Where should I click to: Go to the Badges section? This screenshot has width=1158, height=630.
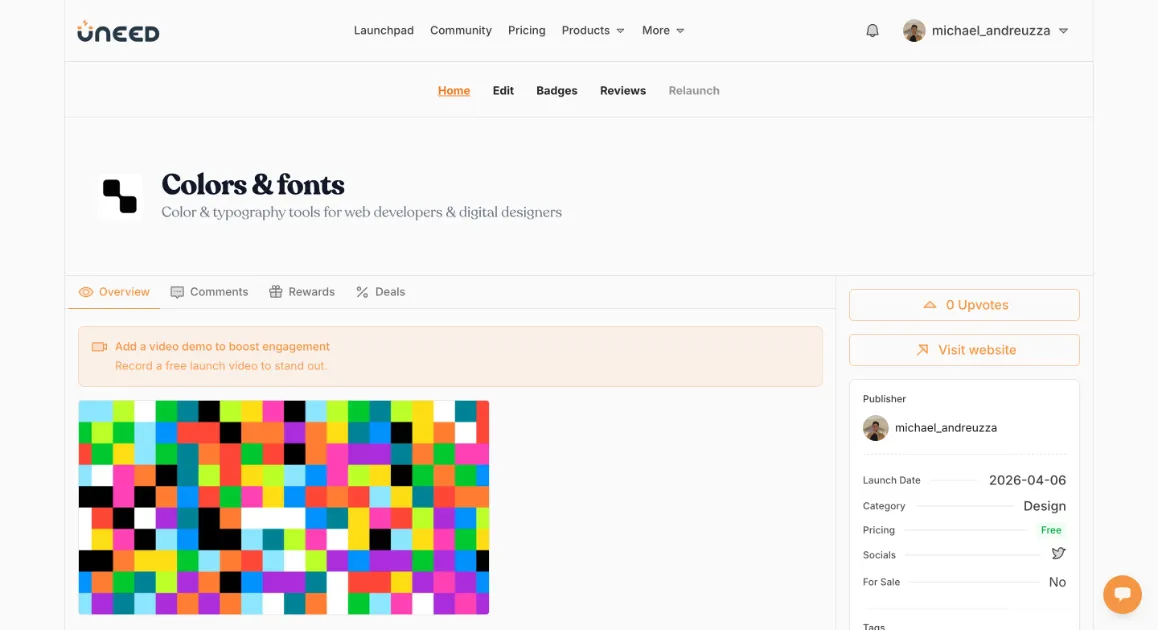(556, 91)
